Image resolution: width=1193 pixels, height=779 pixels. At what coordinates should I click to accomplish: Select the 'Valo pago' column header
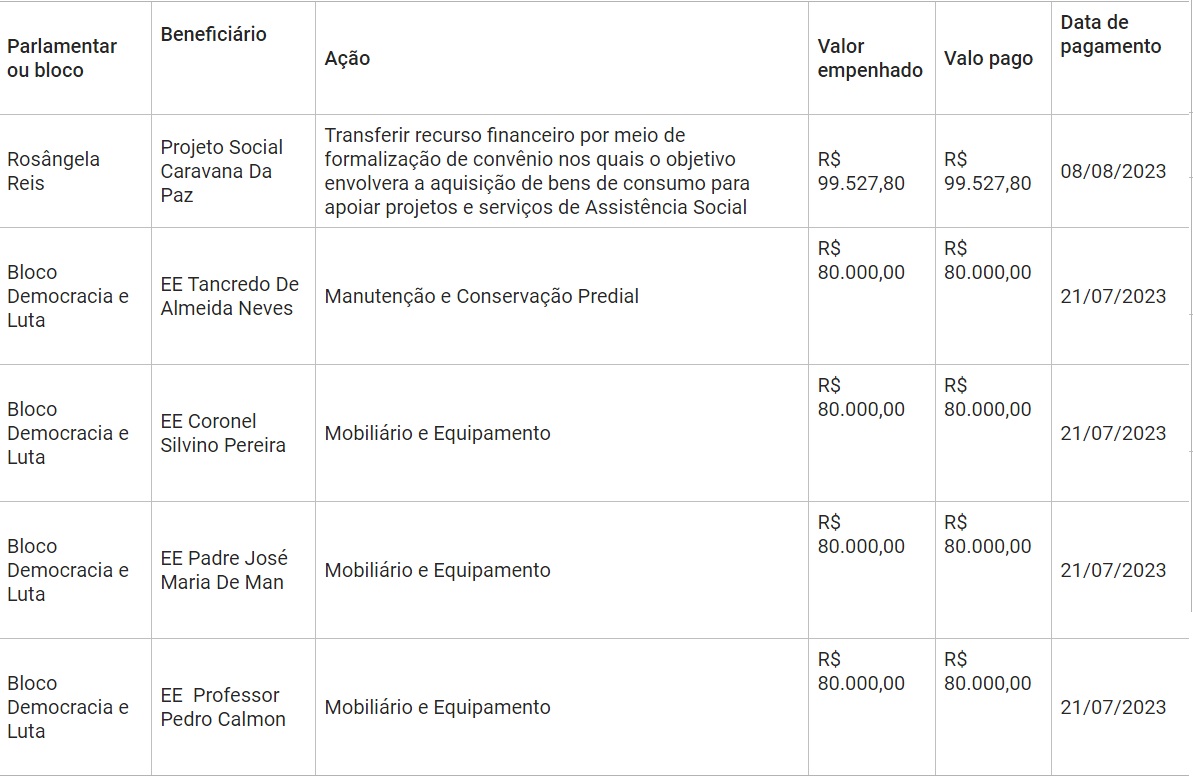pos(988,58)
